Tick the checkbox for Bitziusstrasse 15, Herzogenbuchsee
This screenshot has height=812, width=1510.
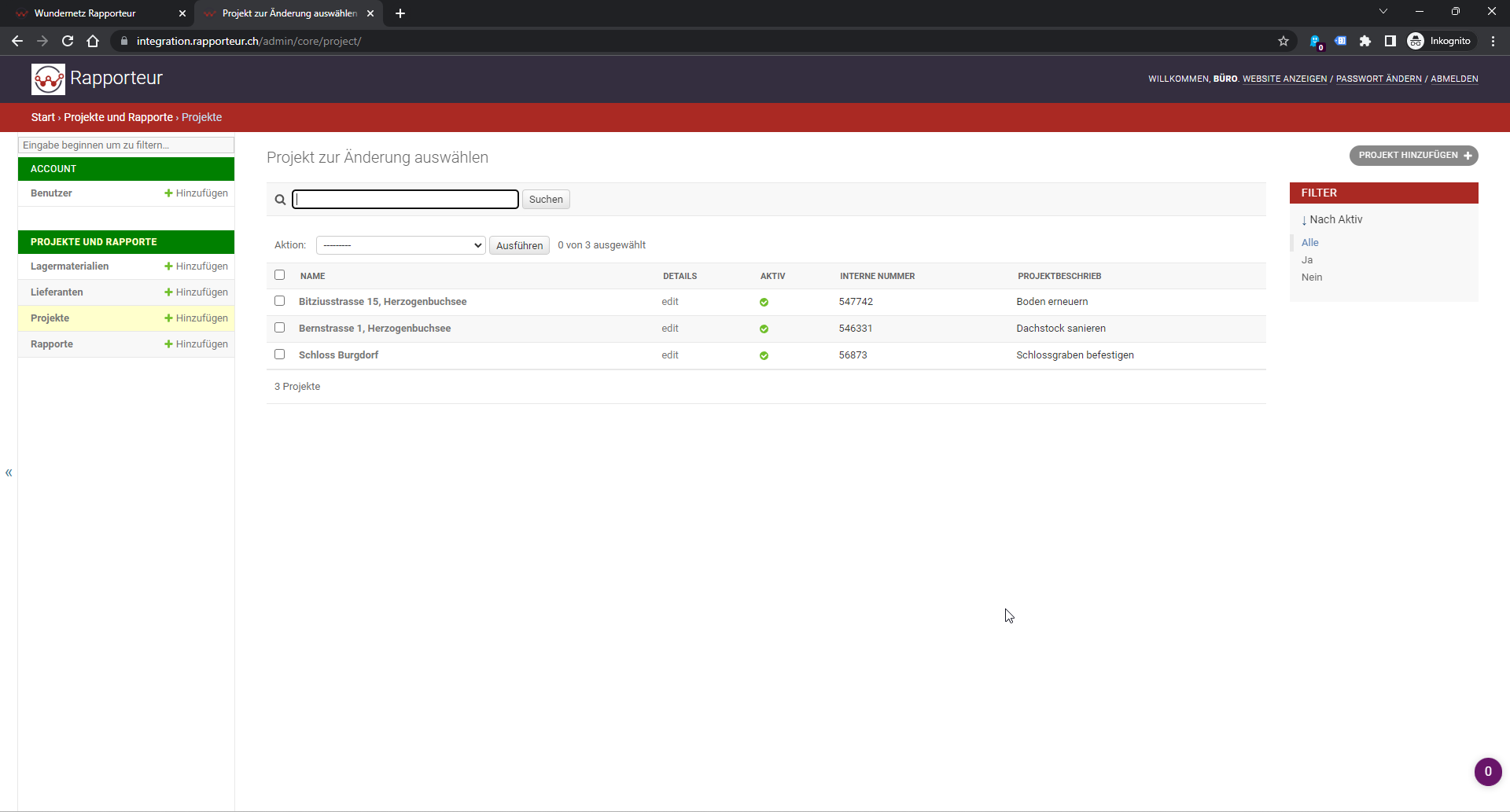pyautogui.click(x=279, y=301)
